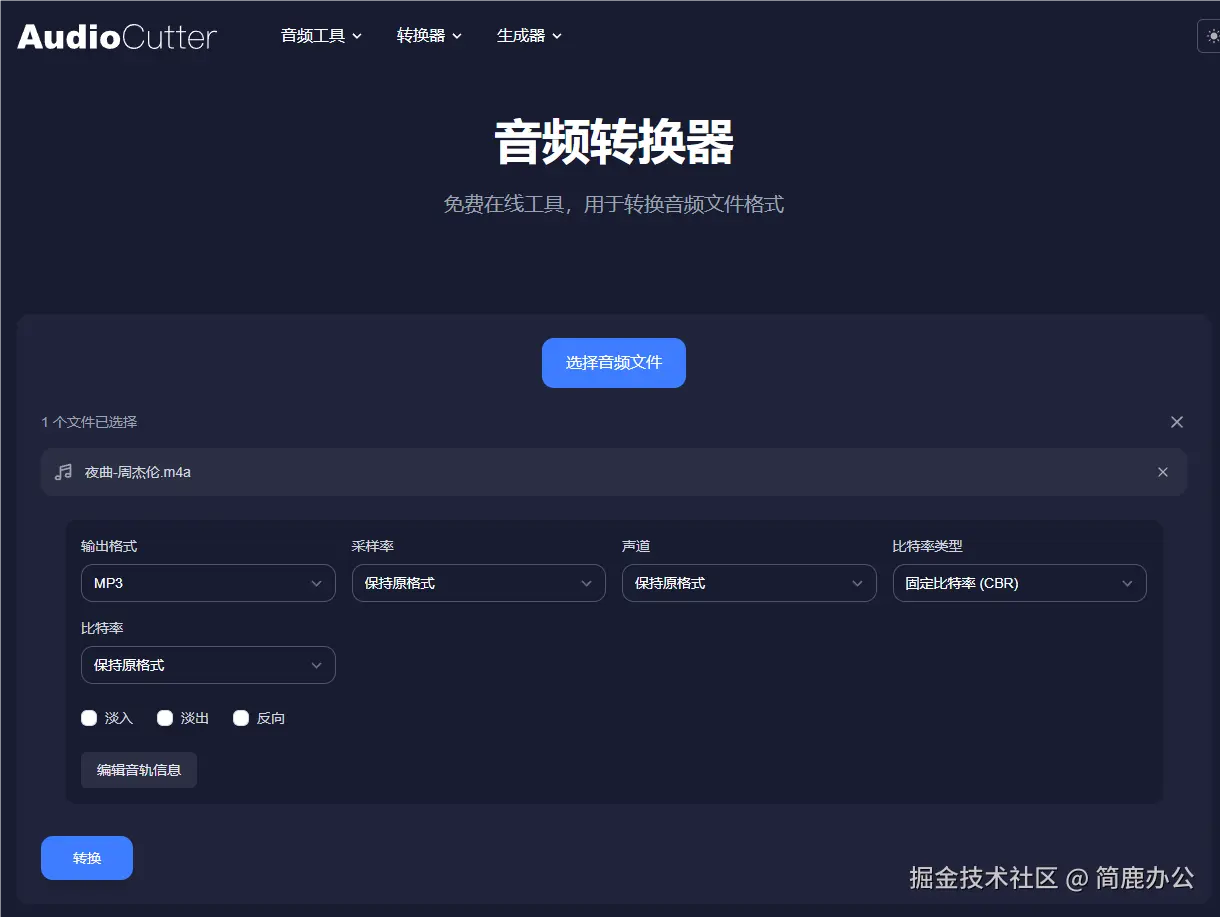Screen dimensions: 1220x917
Task: Click the 转换 button
Action: pyautogui.click(x=87, y=858)
